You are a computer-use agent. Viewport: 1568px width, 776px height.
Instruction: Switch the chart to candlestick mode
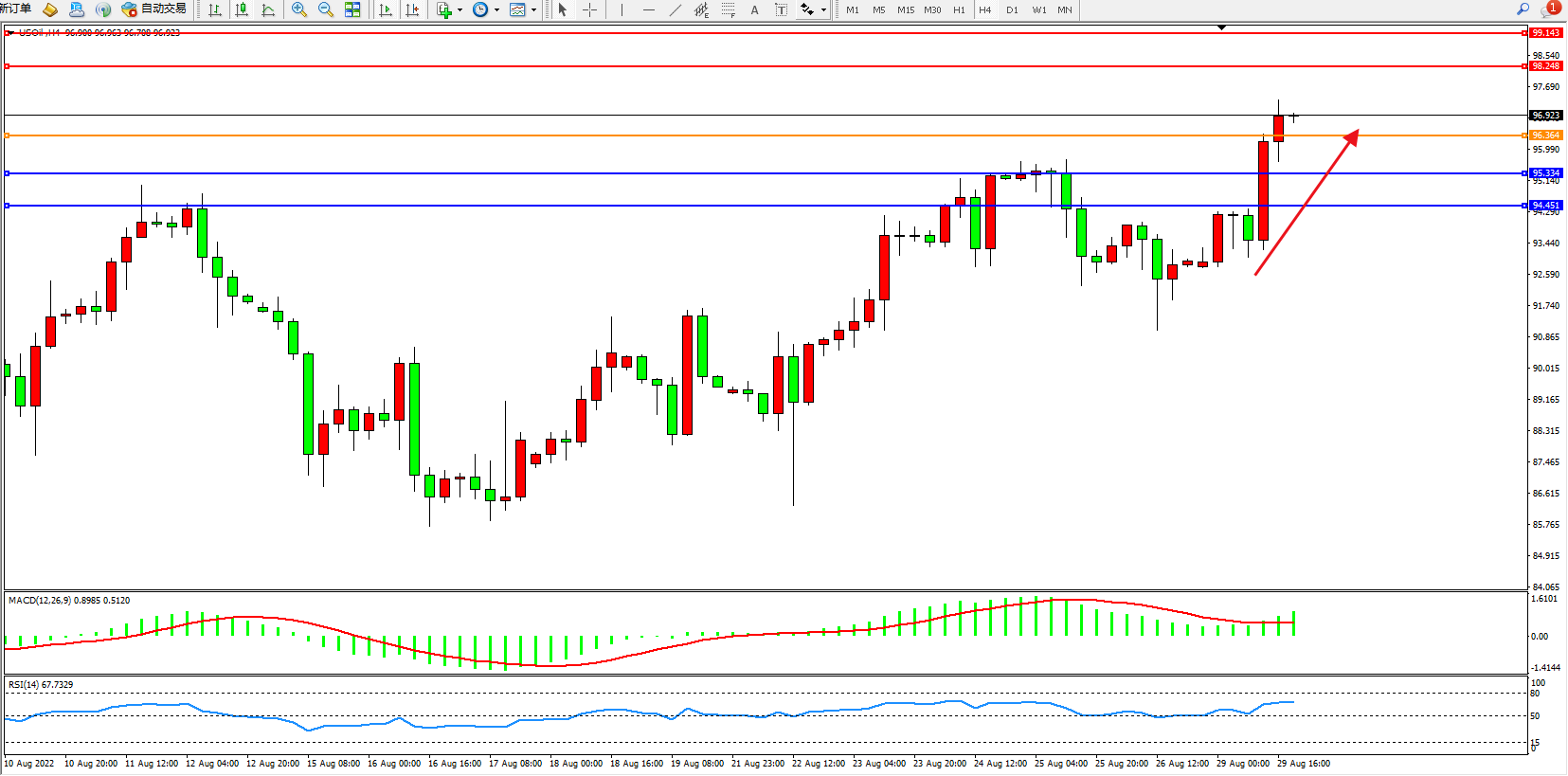tap(242, 9)
